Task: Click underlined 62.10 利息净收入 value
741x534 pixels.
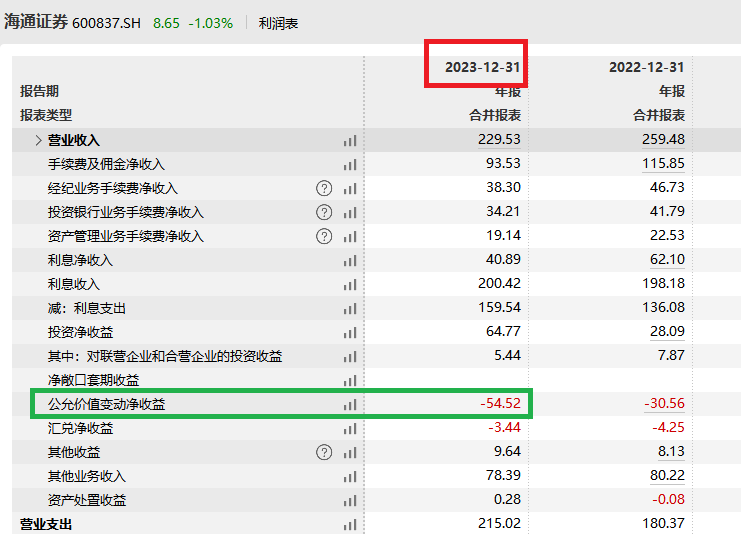Action: point(667,259)
